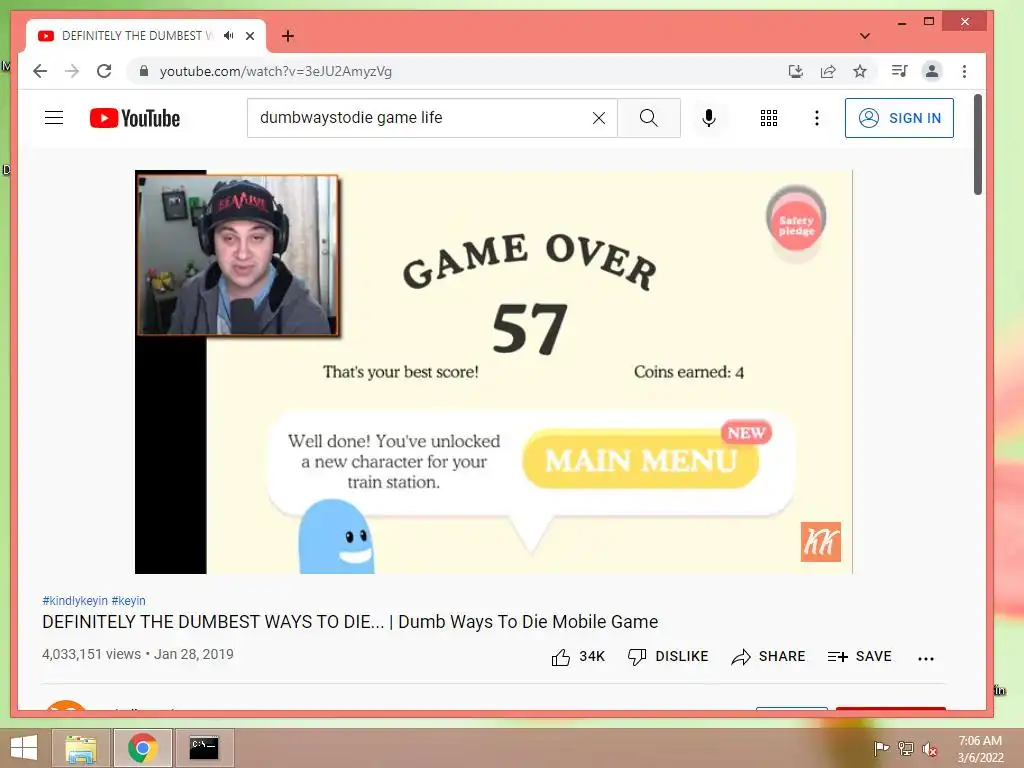This screenshot has height=768, width=1024.
Task: Share this page via address bar icon
Action: 828,71
